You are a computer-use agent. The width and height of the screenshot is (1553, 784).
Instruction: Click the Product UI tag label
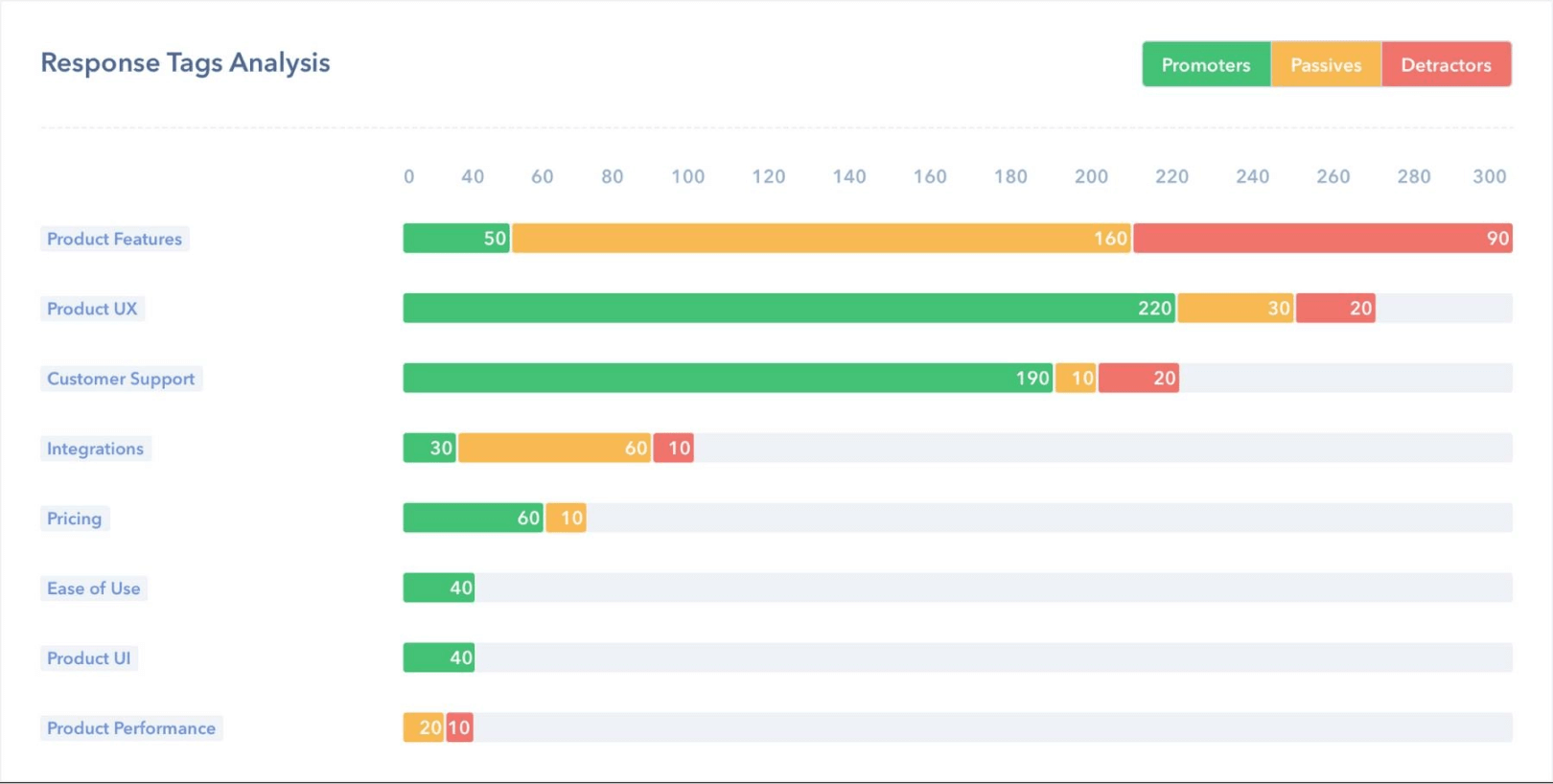click(x=88, y=658)
